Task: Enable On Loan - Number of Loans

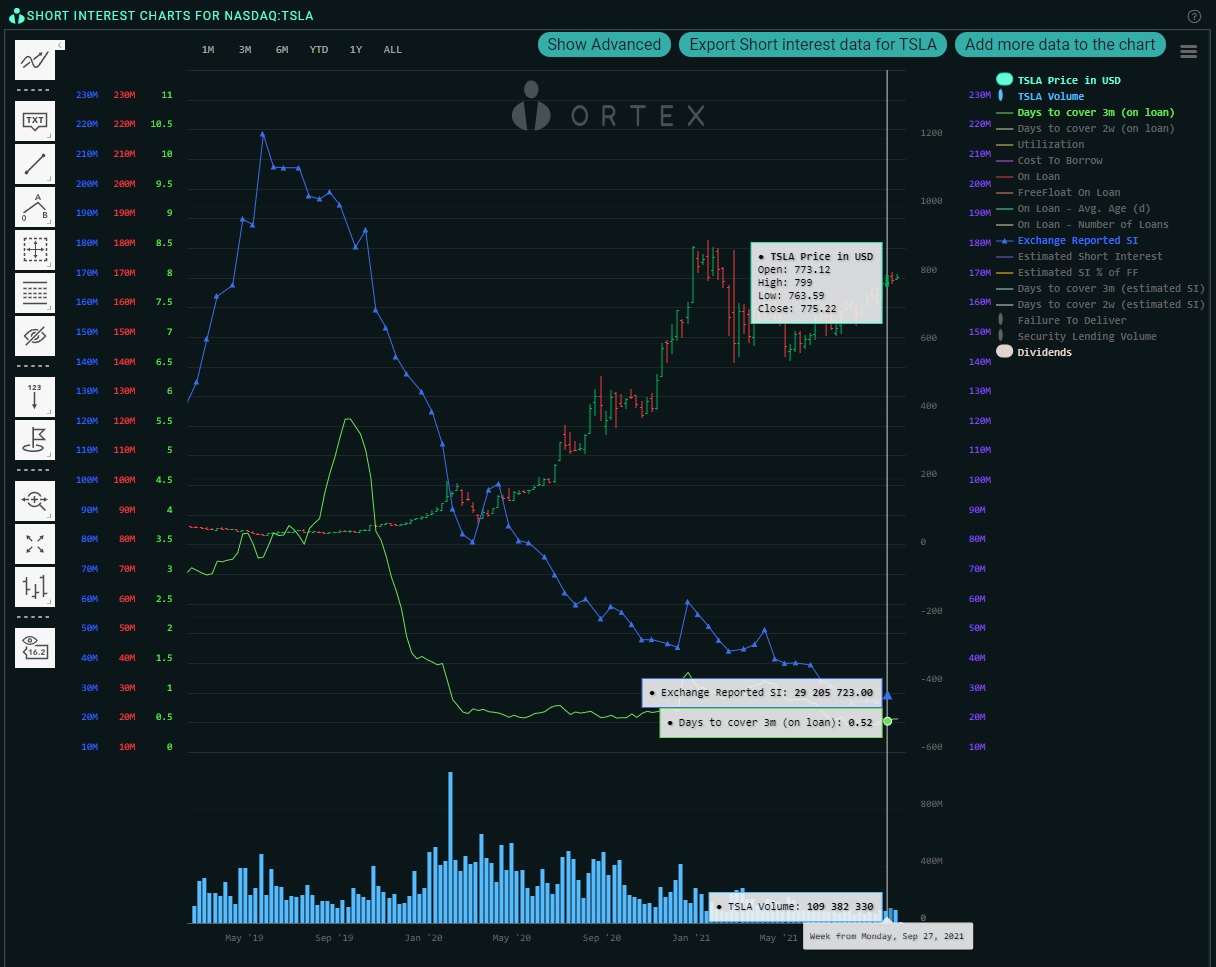Action: [1082, 224]
